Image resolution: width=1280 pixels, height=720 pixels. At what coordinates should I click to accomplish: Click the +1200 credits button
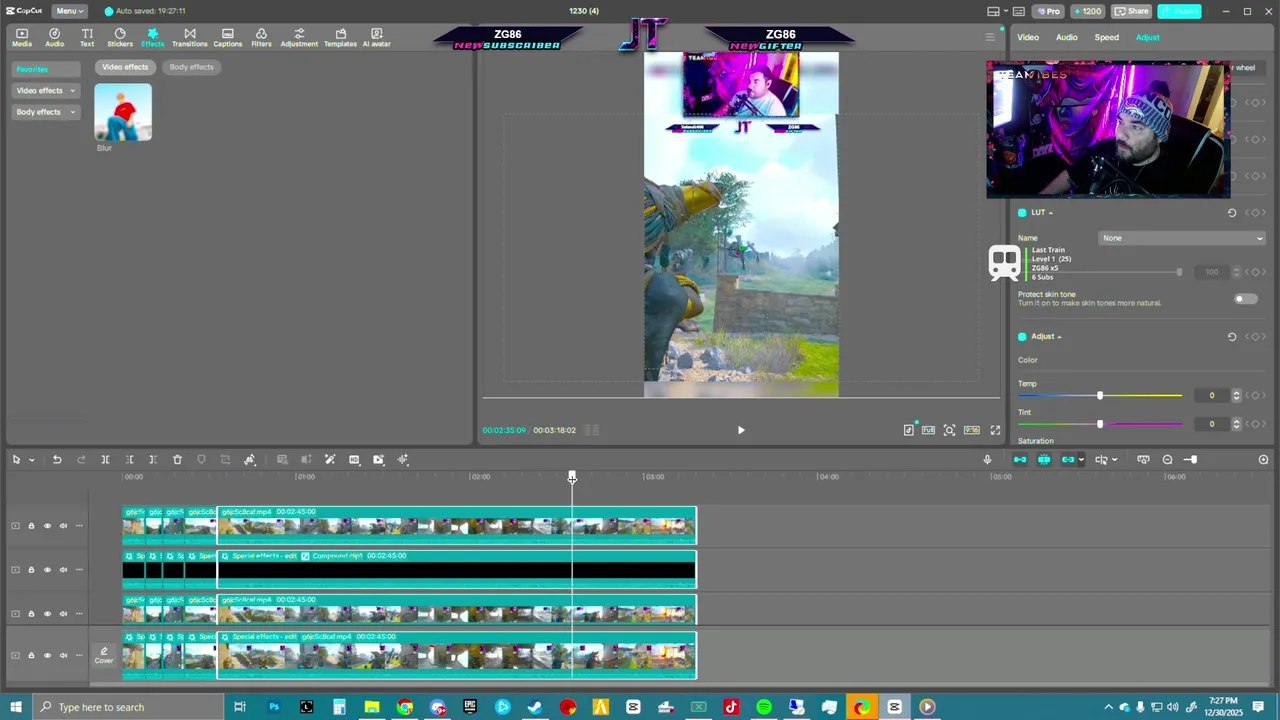coord(1087,11)
